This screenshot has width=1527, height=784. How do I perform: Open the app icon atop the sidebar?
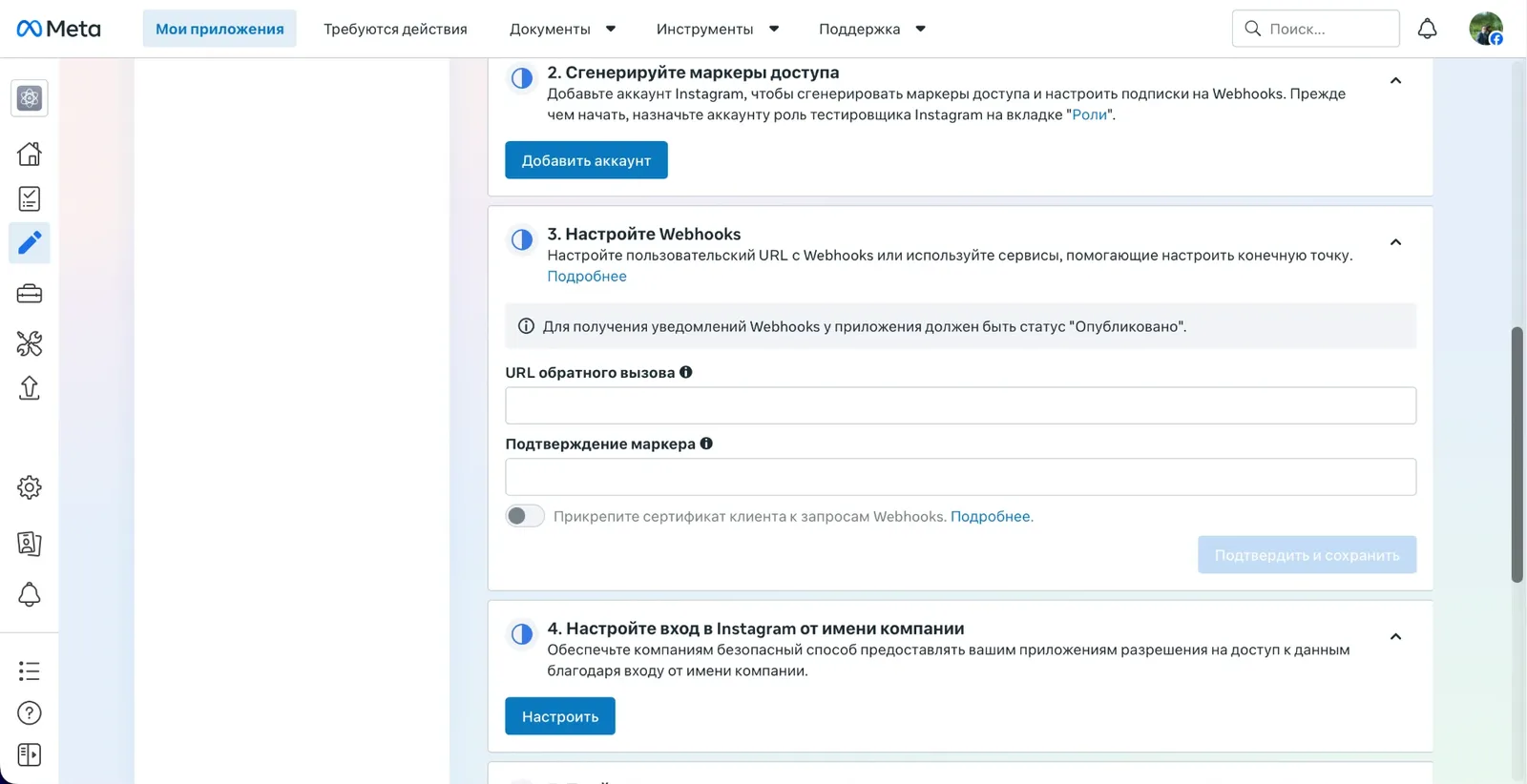30,98
